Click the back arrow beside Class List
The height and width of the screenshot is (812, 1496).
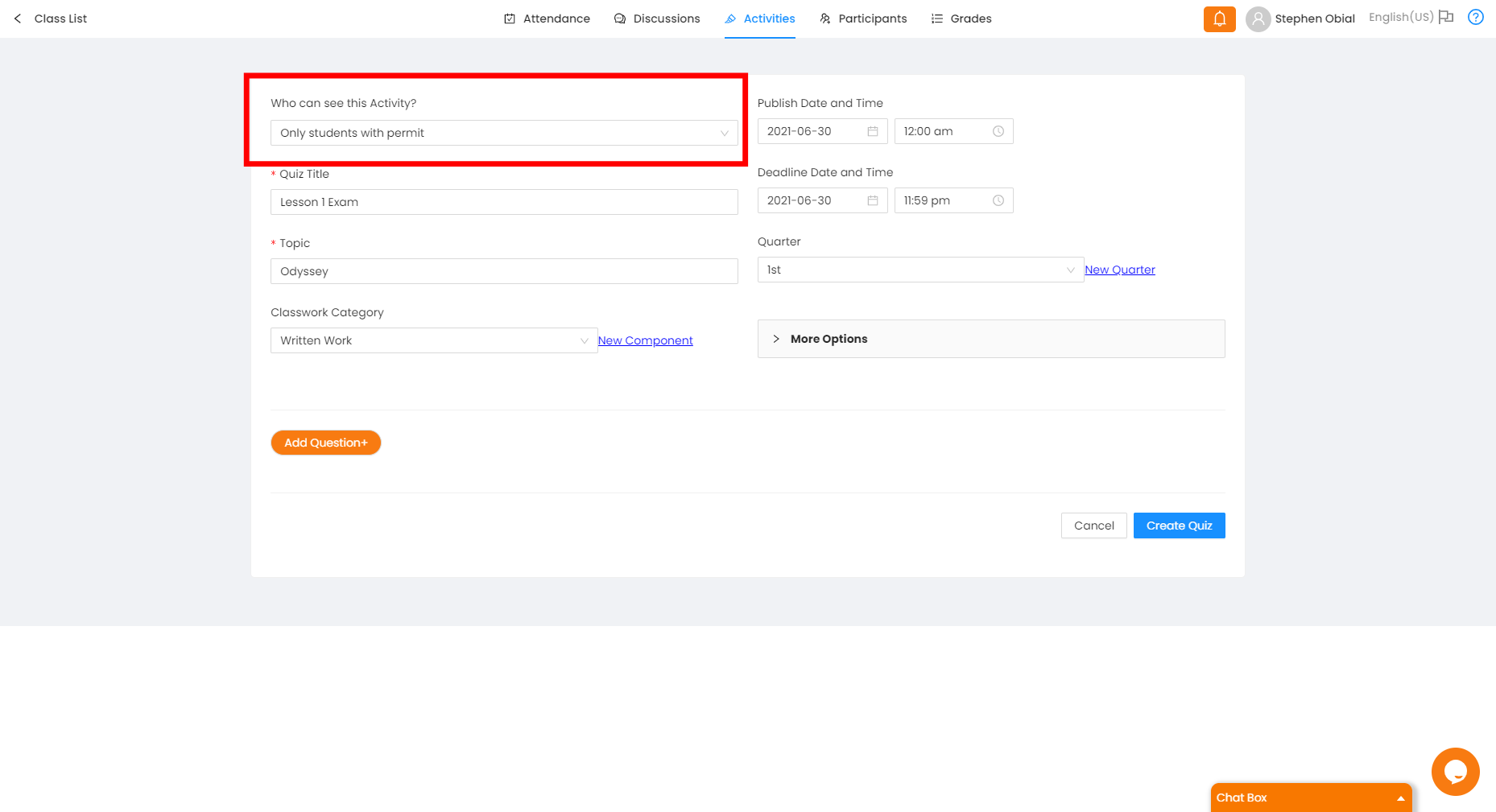tap(18, 19)
